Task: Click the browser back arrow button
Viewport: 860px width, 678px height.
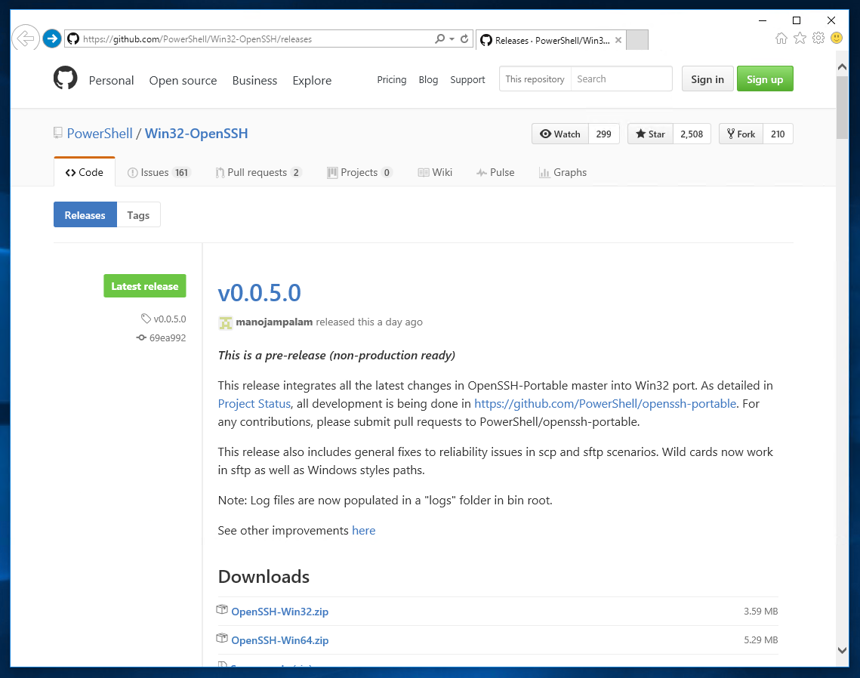Action: (x=25, y=39)
